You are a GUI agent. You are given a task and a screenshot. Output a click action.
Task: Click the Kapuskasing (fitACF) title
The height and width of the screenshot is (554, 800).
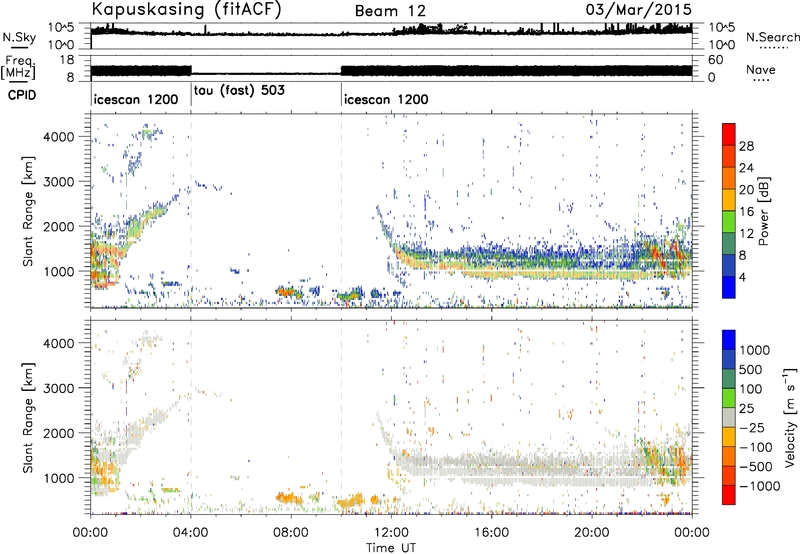186,10
